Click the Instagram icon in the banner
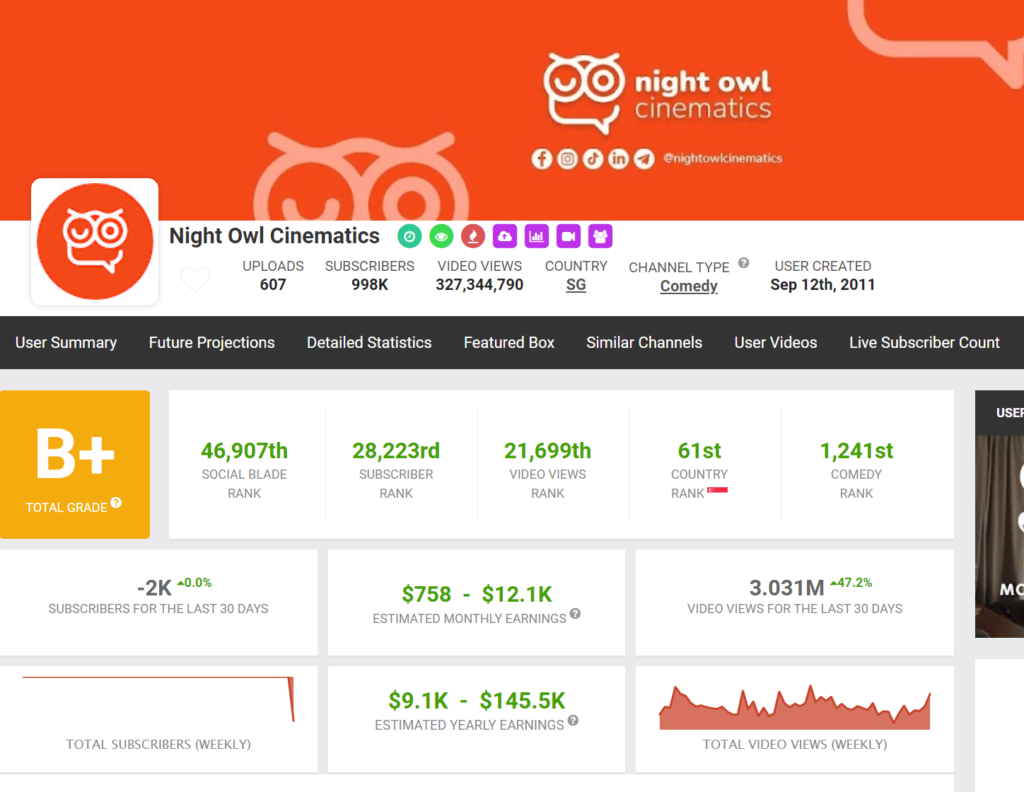The height and width of the screenshot is (792, 1024). (567, 159)
